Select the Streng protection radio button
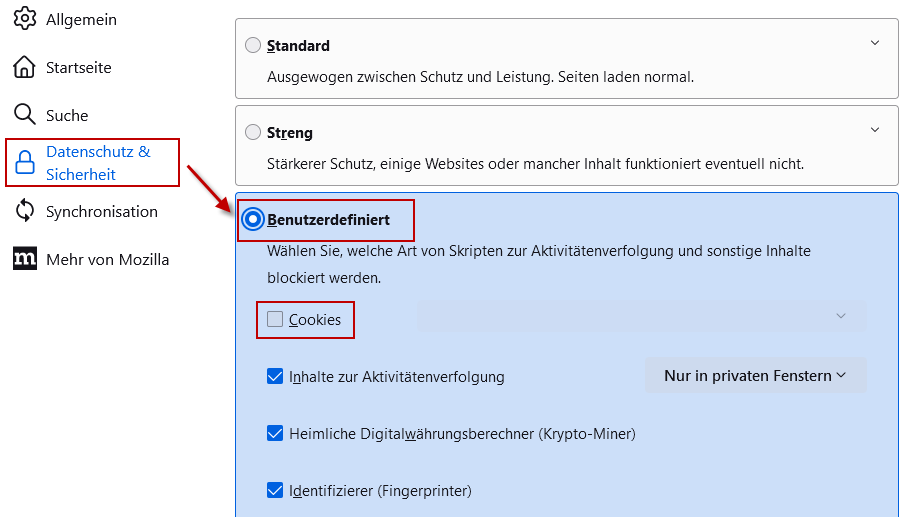907x517 pixels. point(253,132)
